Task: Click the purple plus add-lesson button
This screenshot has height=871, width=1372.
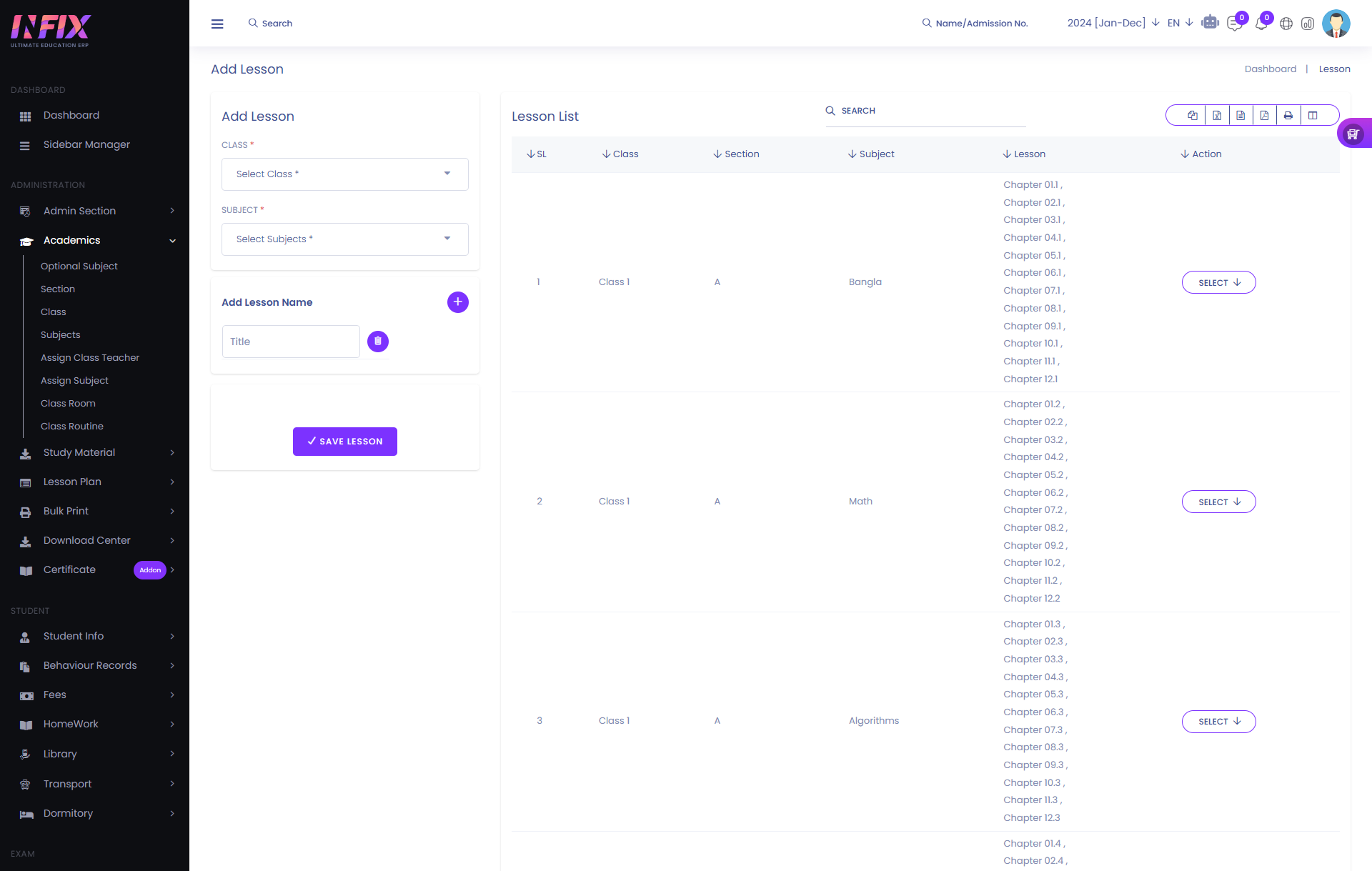Action: coord(458,302)
